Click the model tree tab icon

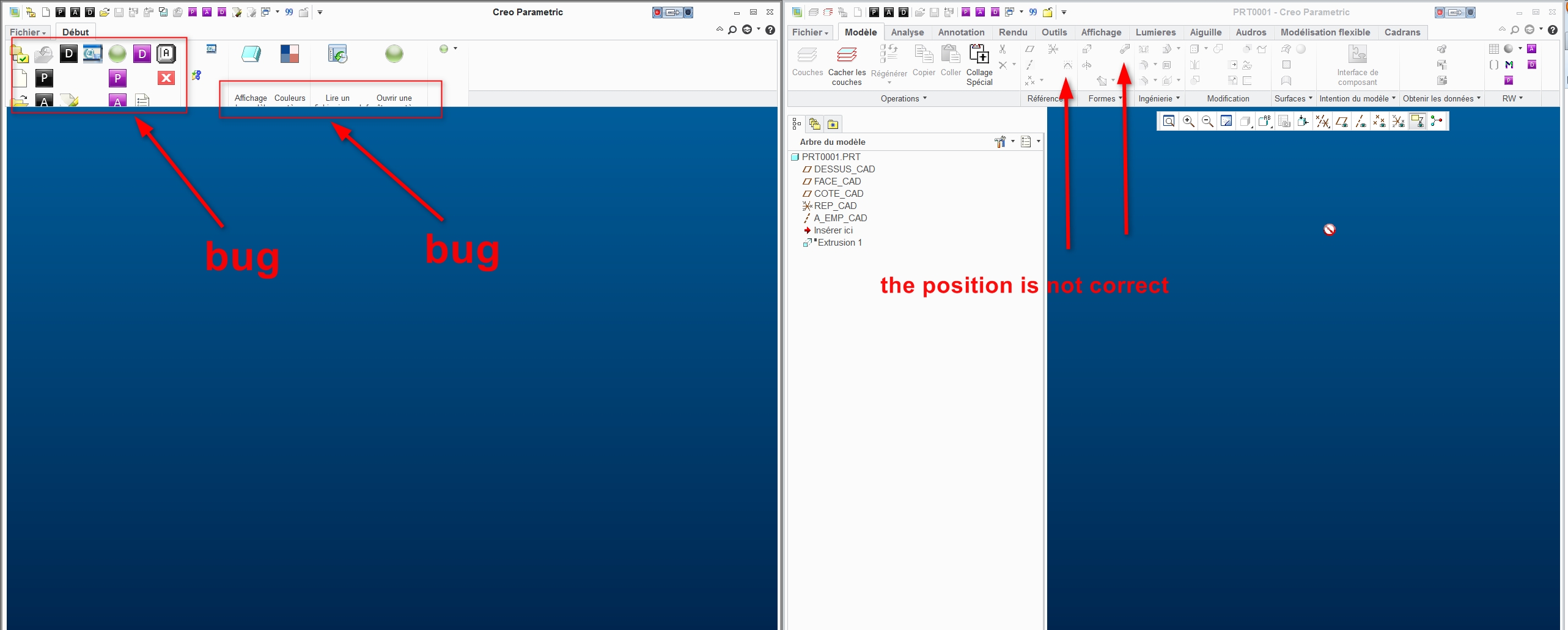click(x=797, y=124)
